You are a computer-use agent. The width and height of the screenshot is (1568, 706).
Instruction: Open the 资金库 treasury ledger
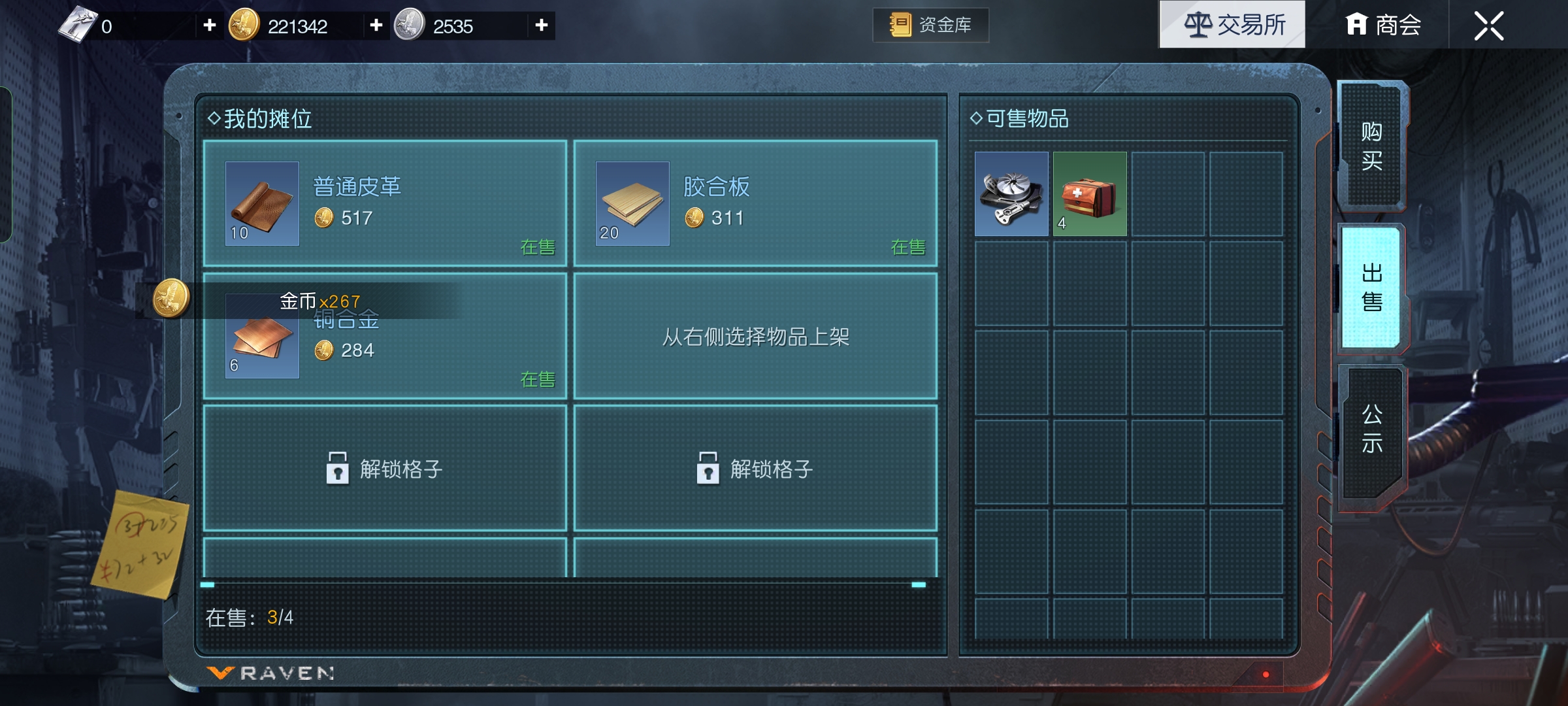(930, 25)
